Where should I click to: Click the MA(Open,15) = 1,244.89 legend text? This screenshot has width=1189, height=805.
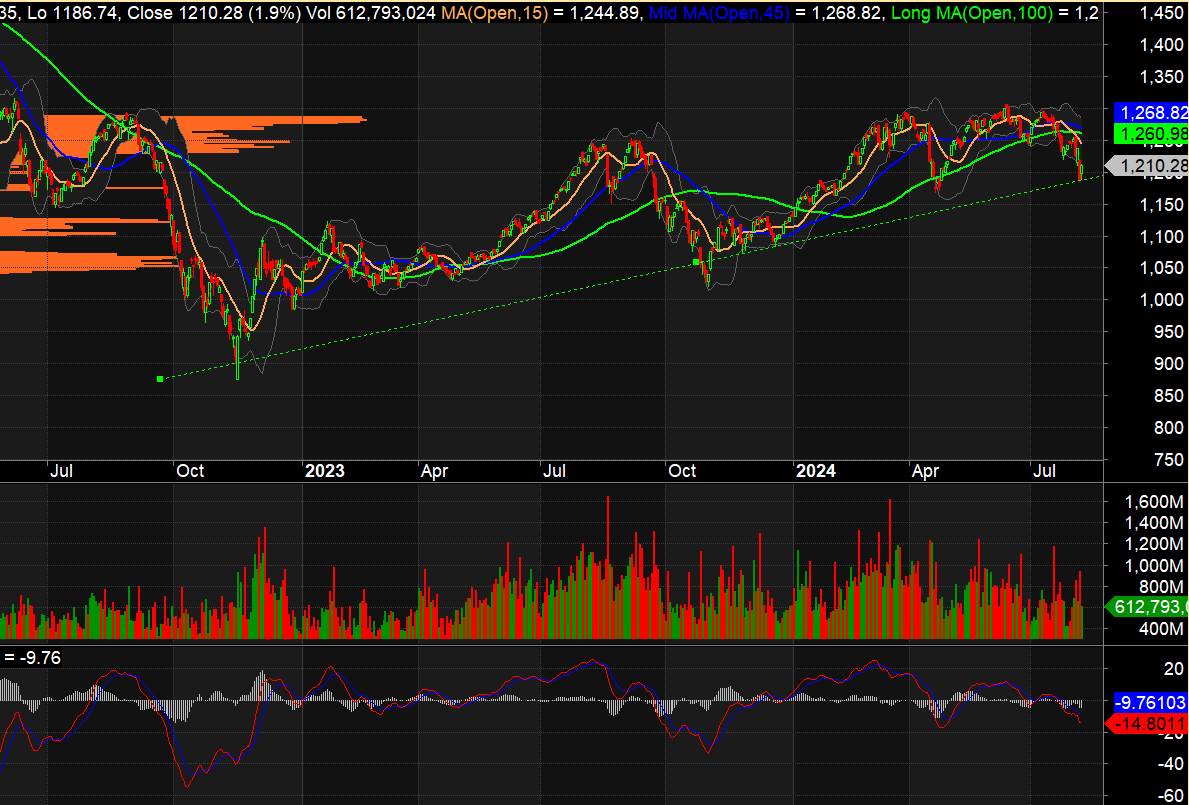[x=540, y=12]
